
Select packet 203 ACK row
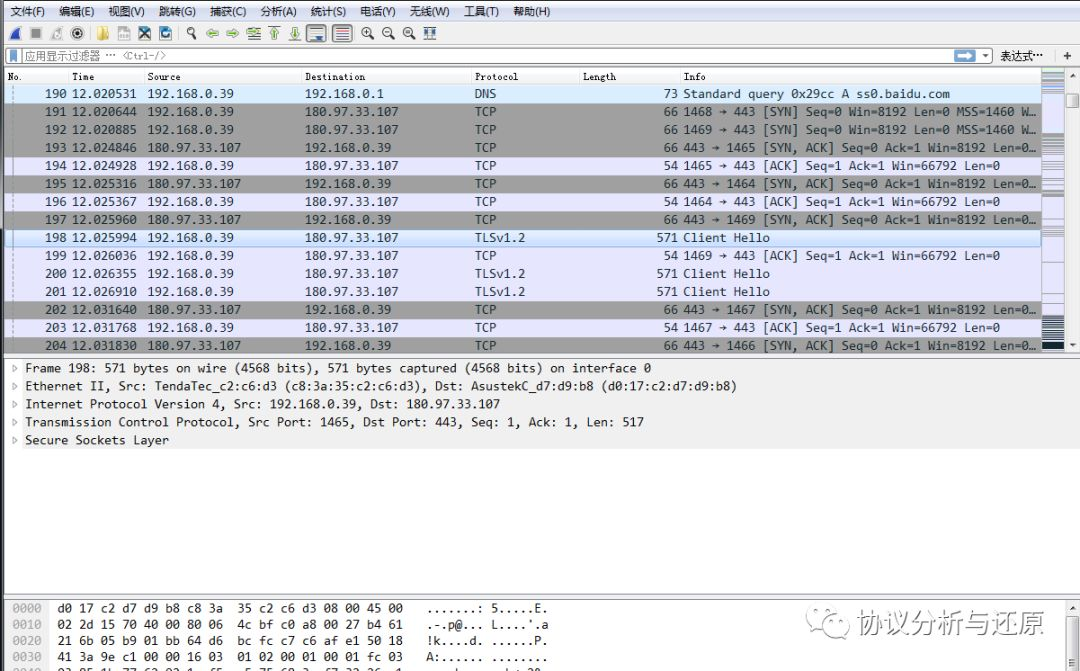pyautogui.click(x=523, y=327)
